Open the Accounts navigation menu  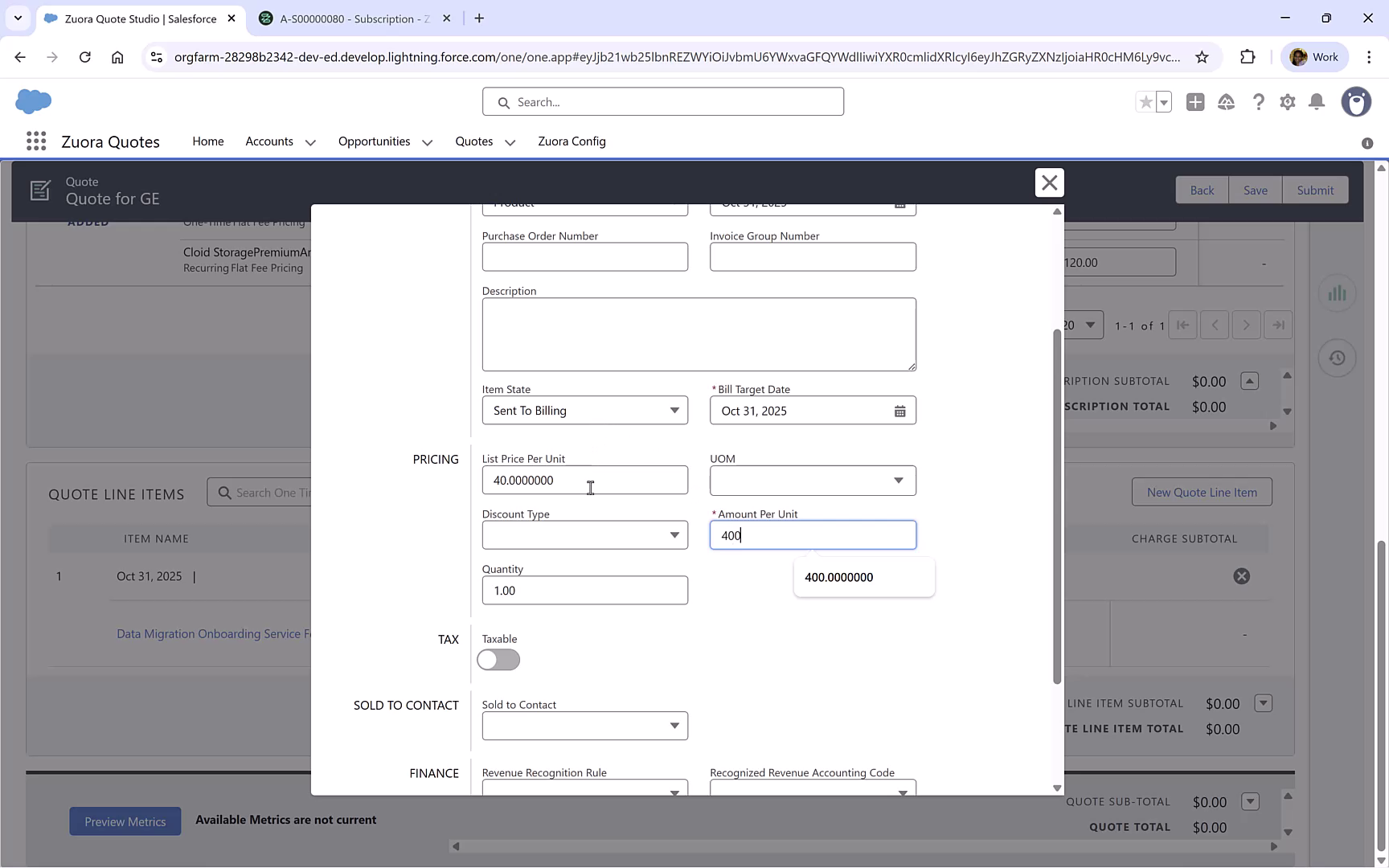click(x=269, y=141)
